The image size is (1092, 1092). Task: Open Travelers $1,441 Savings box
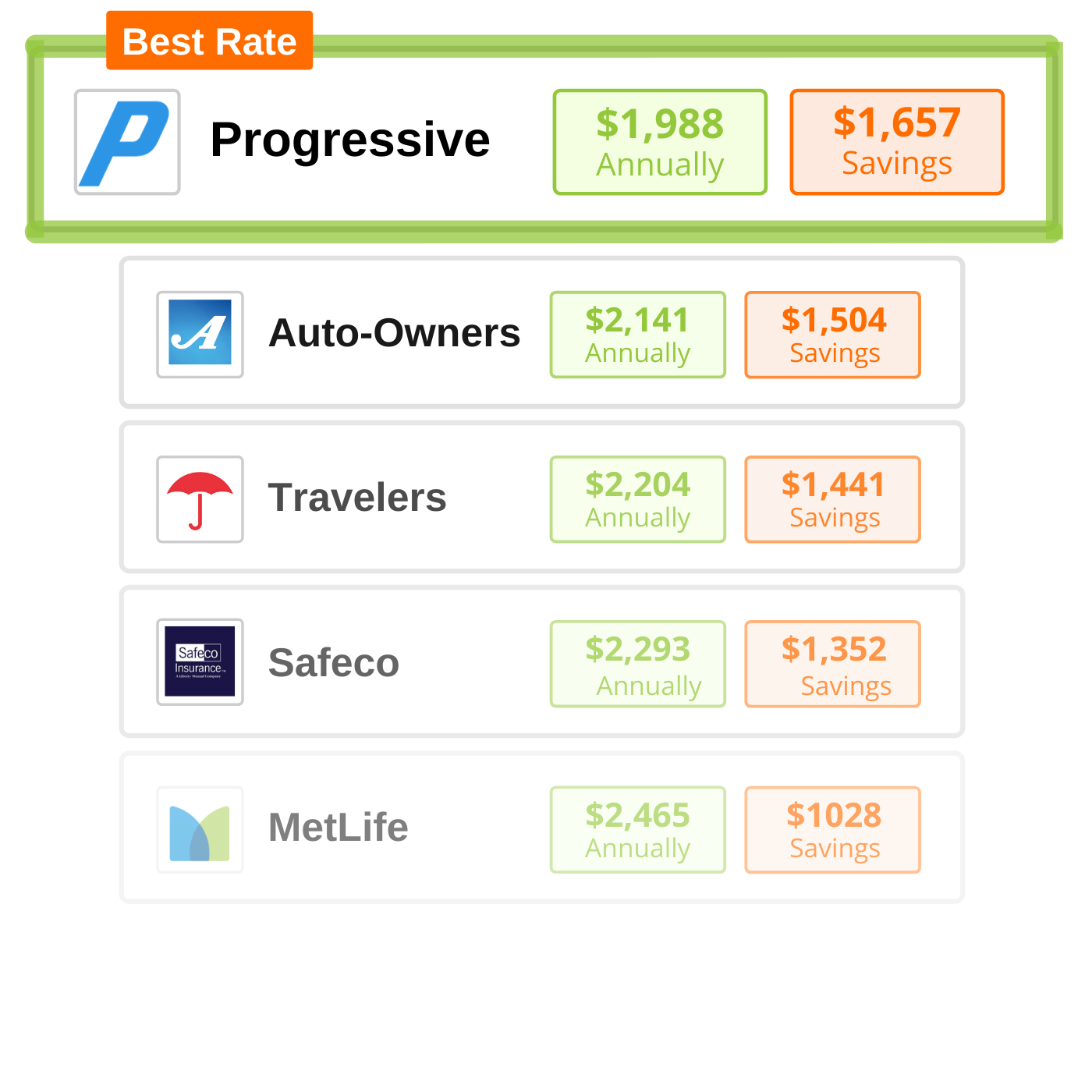(x=833, y=499)
